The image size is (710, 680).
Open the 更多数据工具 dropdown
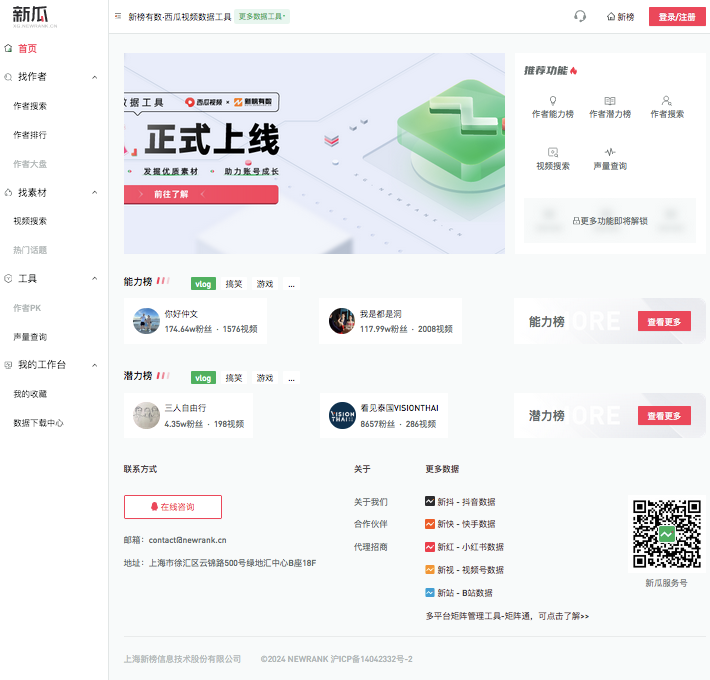(x=262, y=17)
